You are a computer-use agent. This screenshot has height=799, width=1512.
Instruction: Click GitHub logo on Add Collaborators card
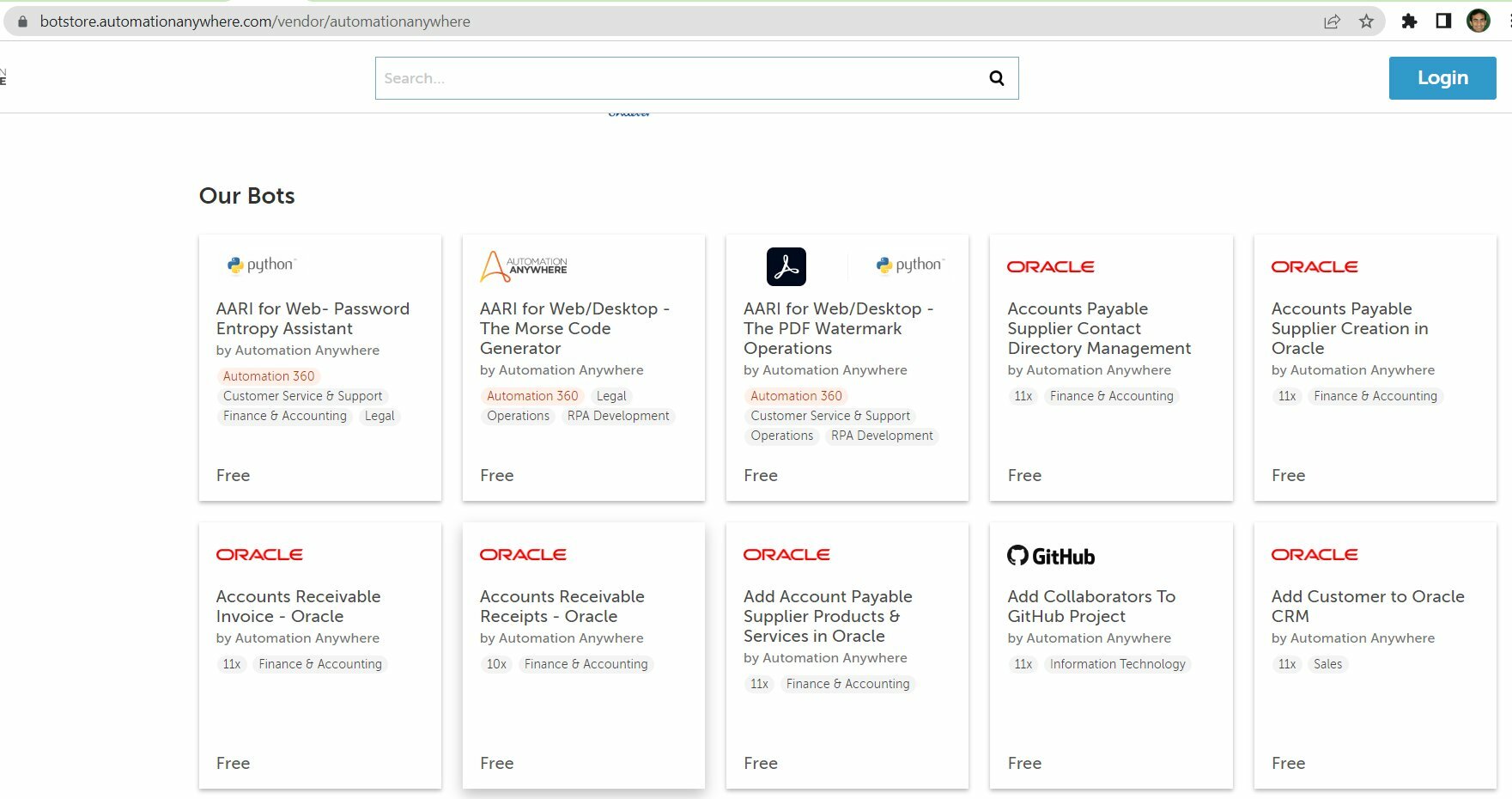tap(1051, 556)
